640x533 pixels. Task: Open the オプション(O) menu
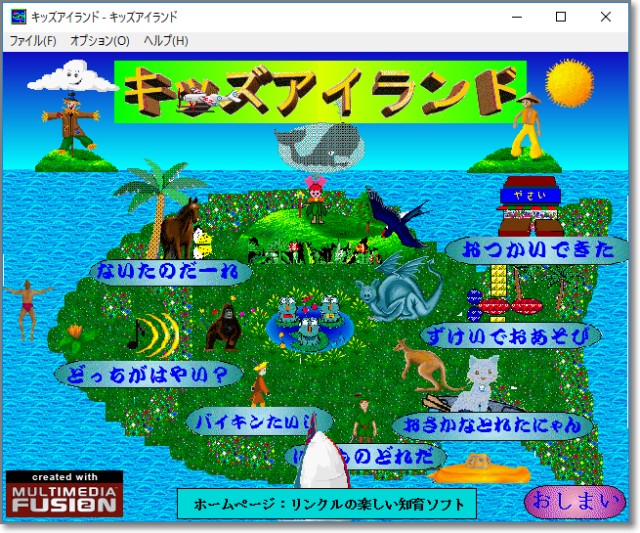click(x=100, y=41)
